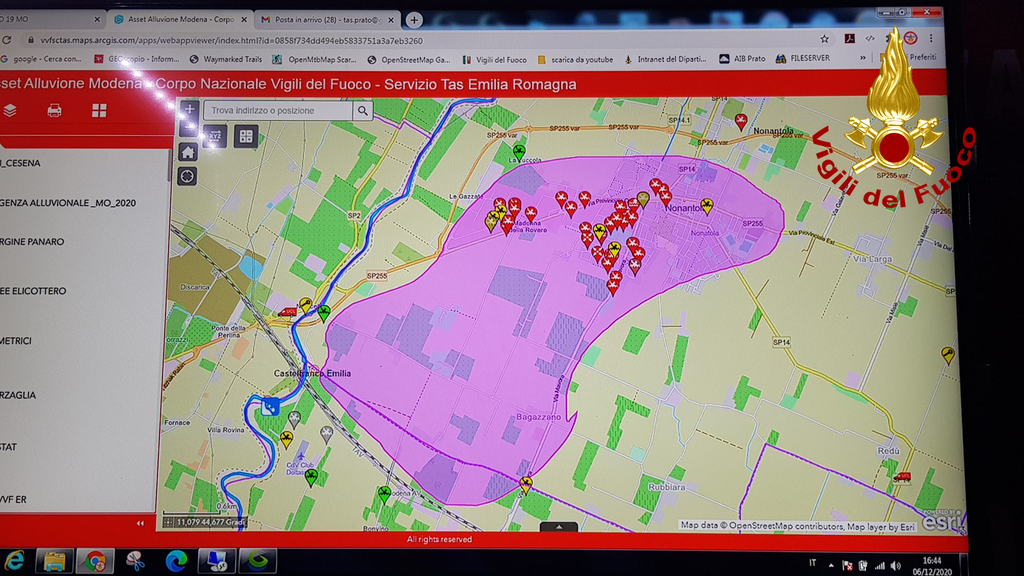This screenshot has height=576, width=1024.
Task: Open the grid widget beside XYZ
Action: [x=246, y=136]
